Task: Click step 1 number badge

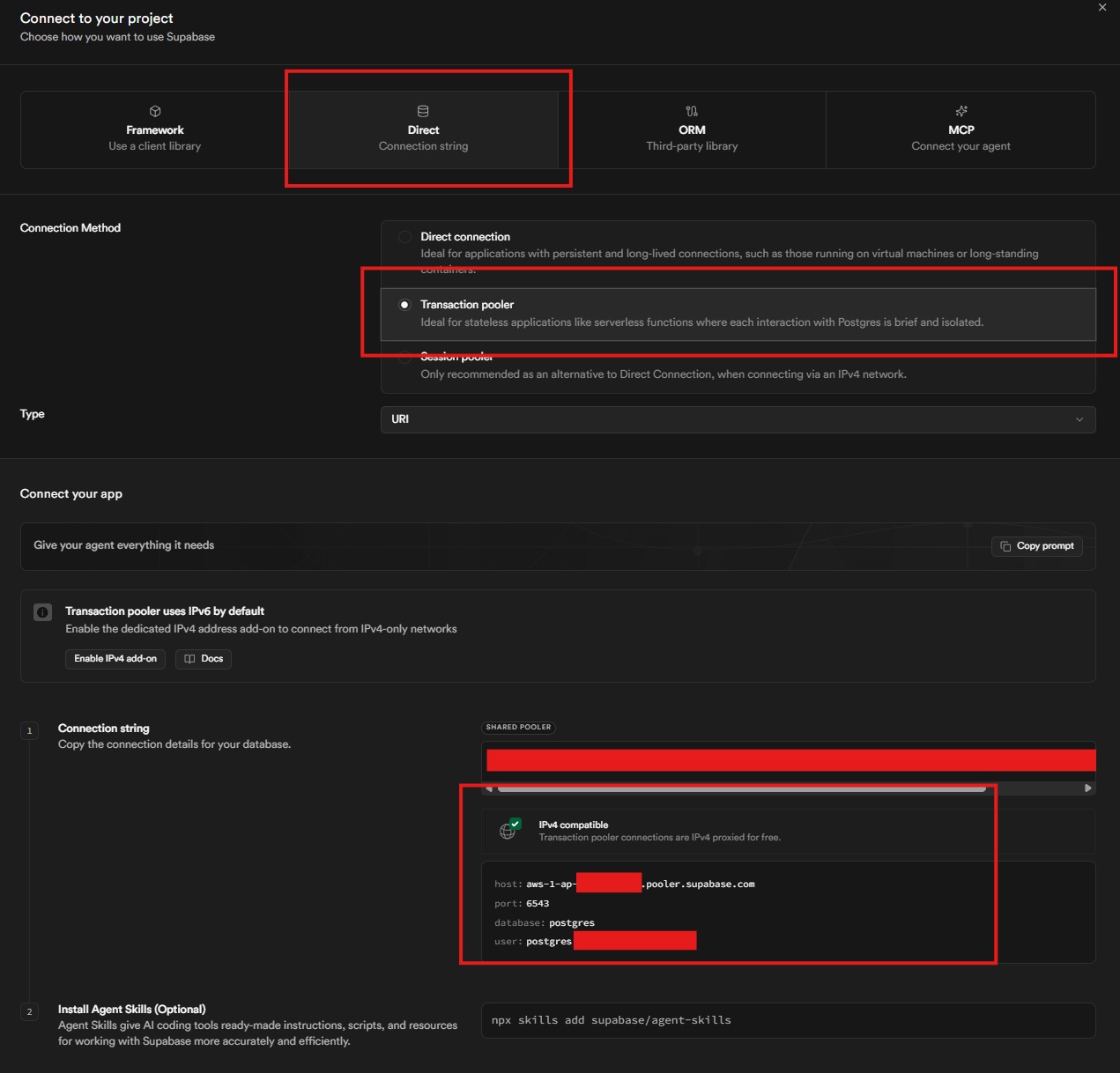Action: [29, 730]
